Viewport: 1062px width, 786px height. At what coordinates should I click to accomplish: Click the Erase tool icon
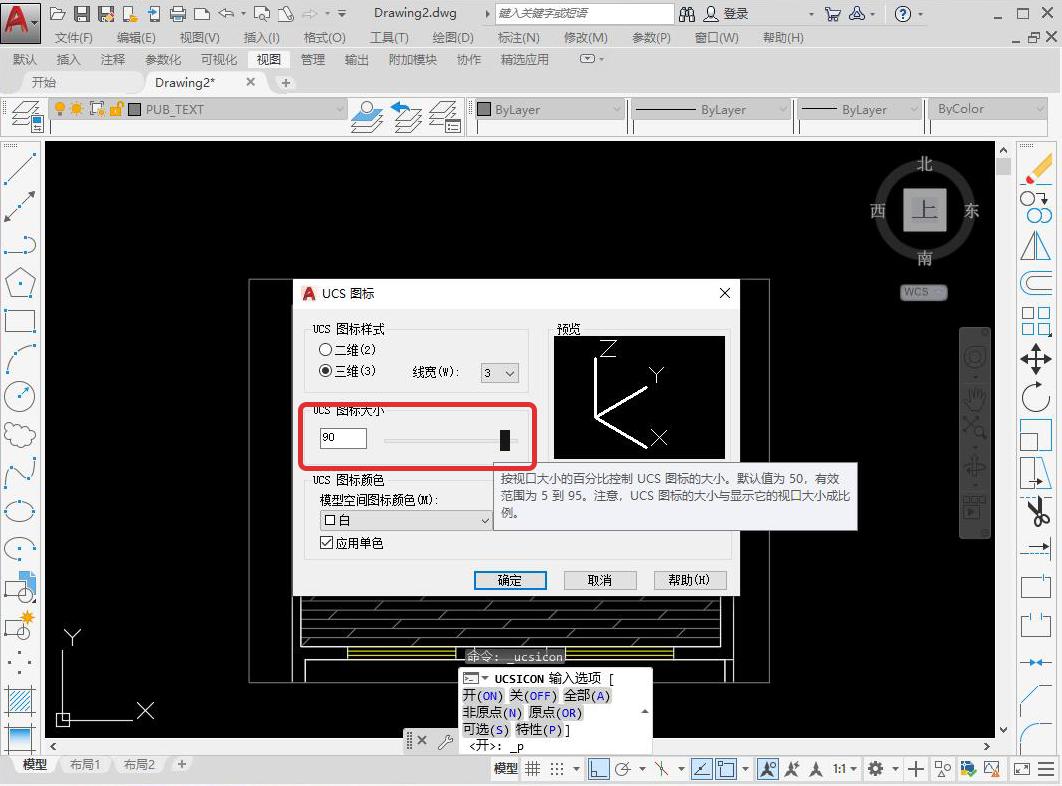[x=1038, y=168]
